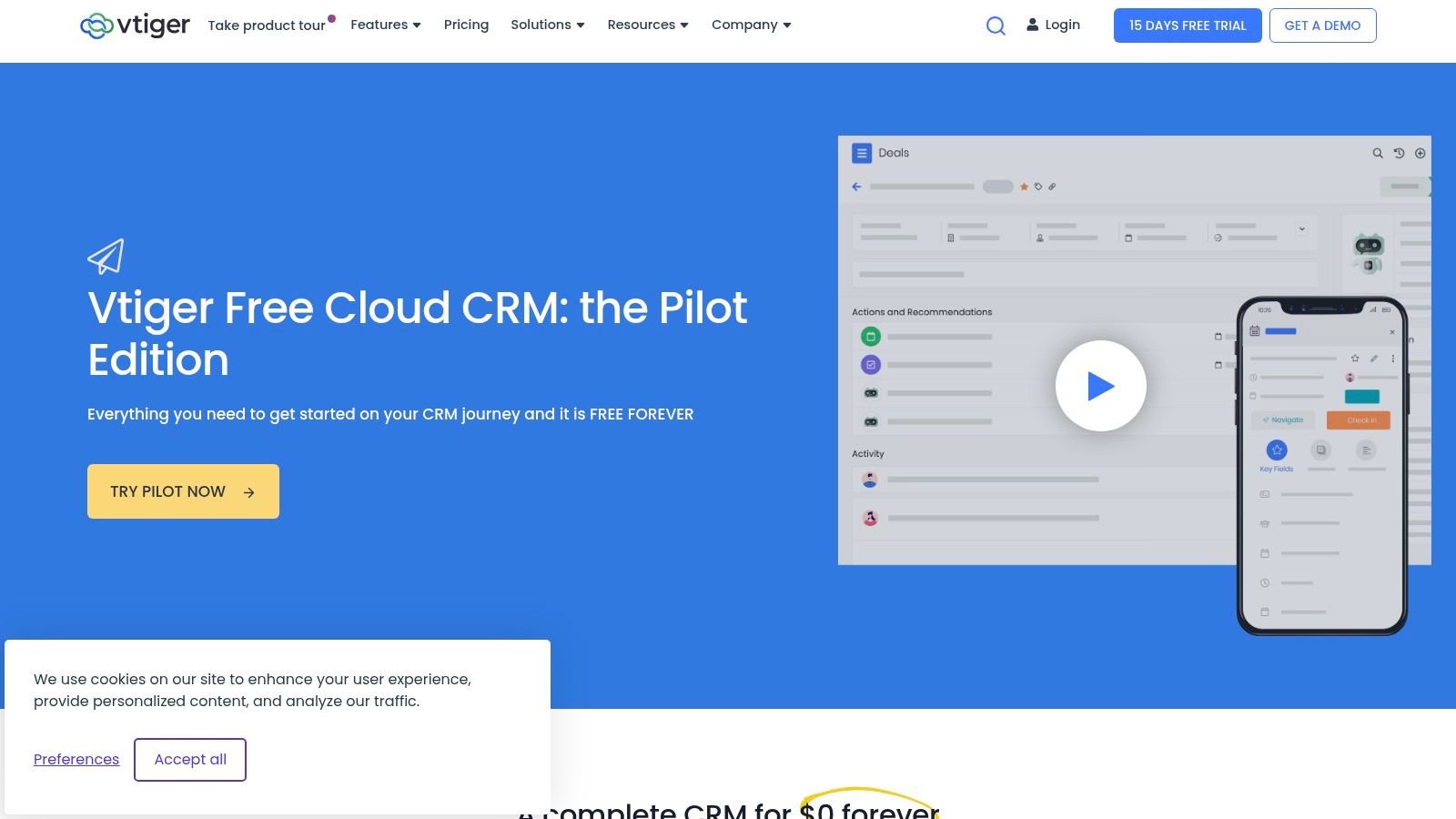Click the back arrow in the Deals record view
The width and height of the screenshot is (1456, 819).
(856, 186)
